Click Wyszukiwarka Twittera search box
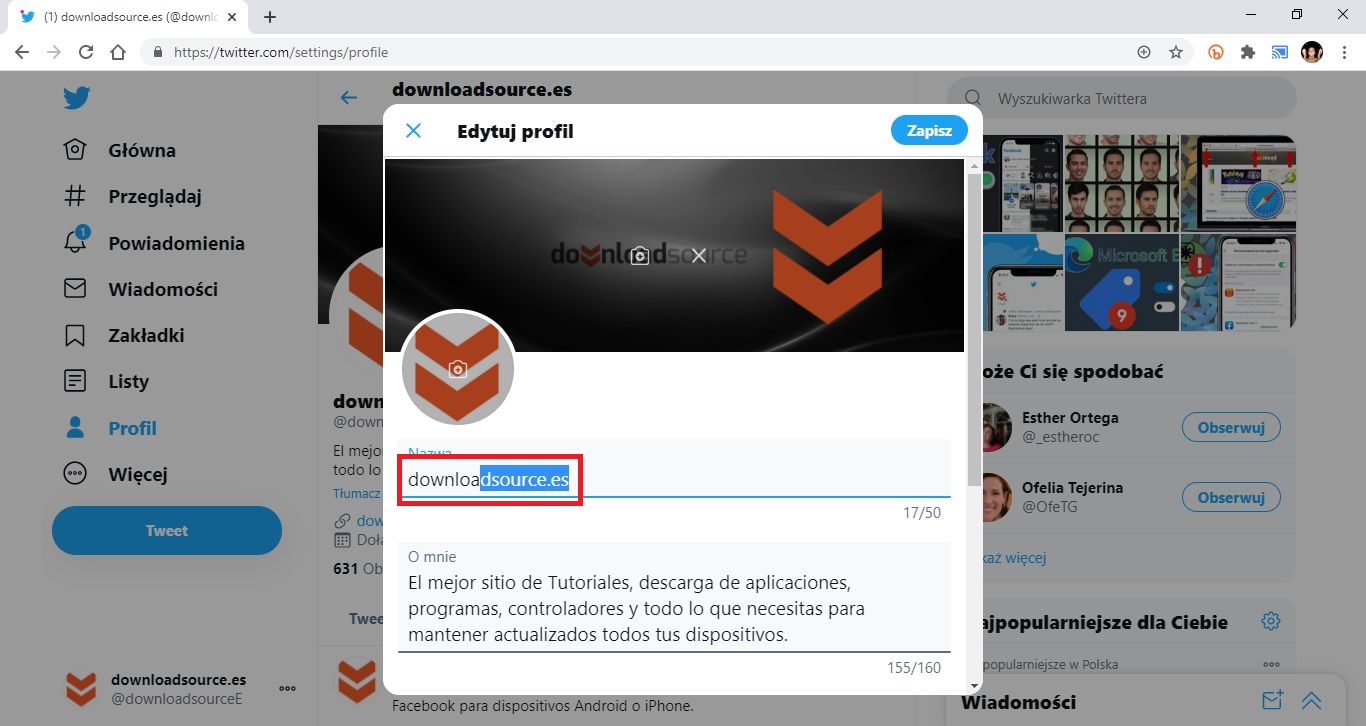Screen dimensions: 1366x726 1121,99
